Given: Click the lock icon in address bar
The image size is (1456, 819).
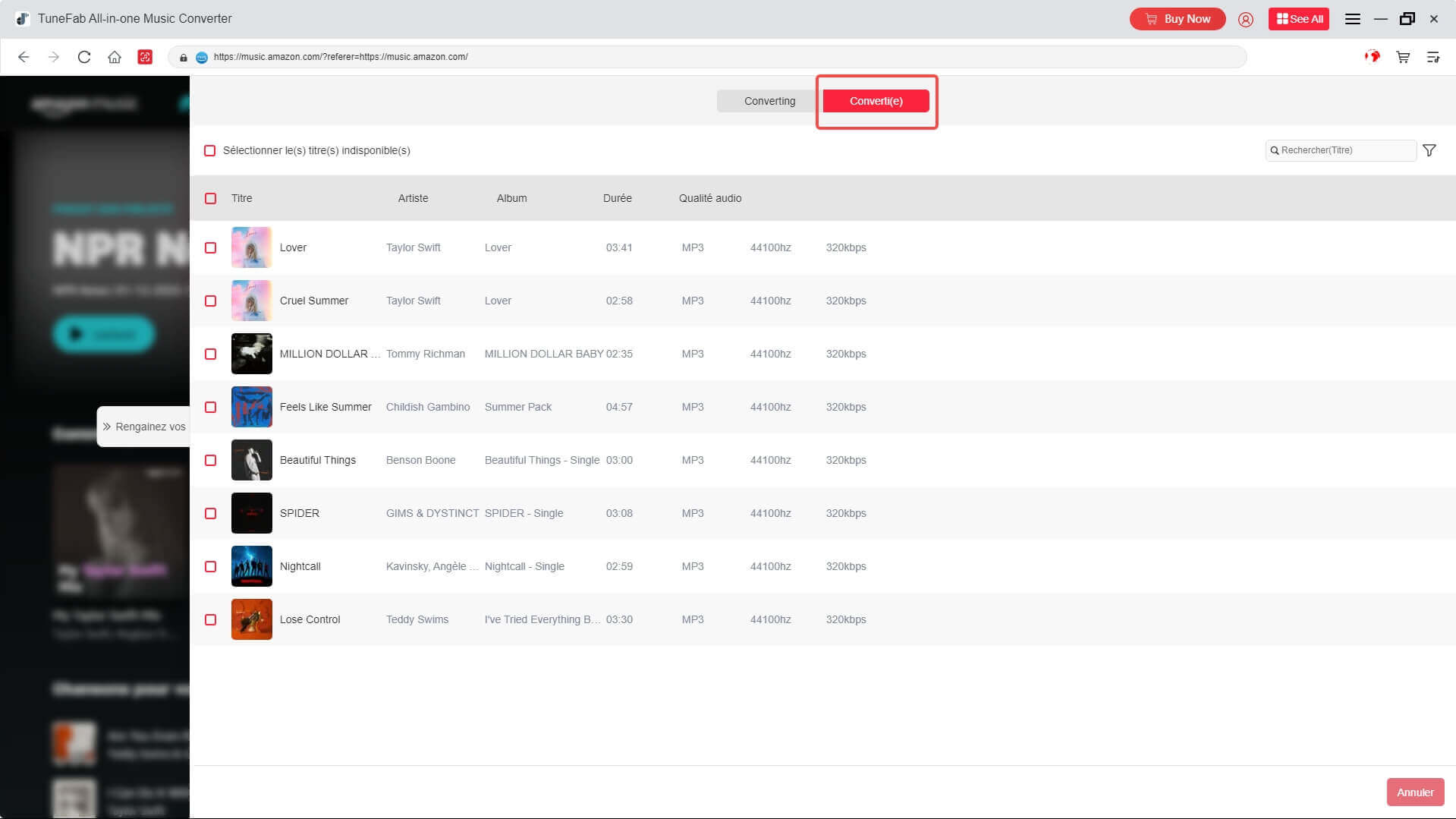Looking at the screenshot, I should click(x=183, y=57).
